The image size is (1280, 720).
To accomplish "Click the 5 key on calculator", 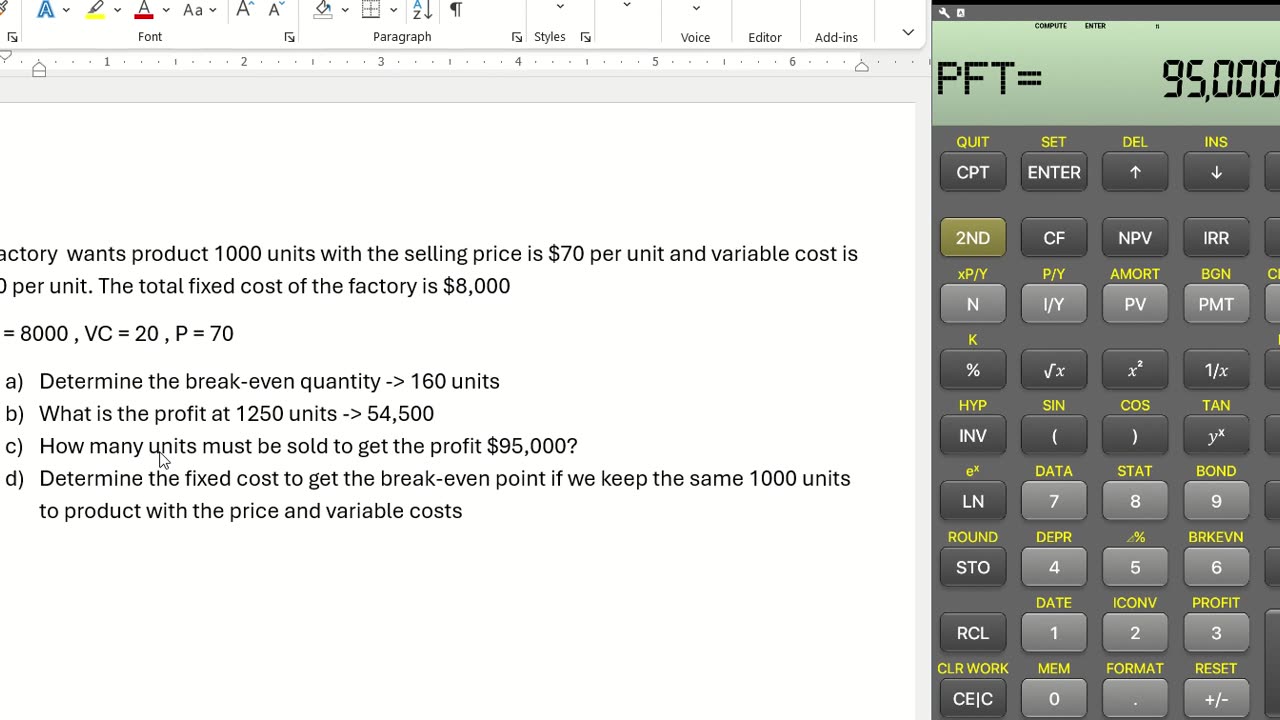I will point(1135,567).
